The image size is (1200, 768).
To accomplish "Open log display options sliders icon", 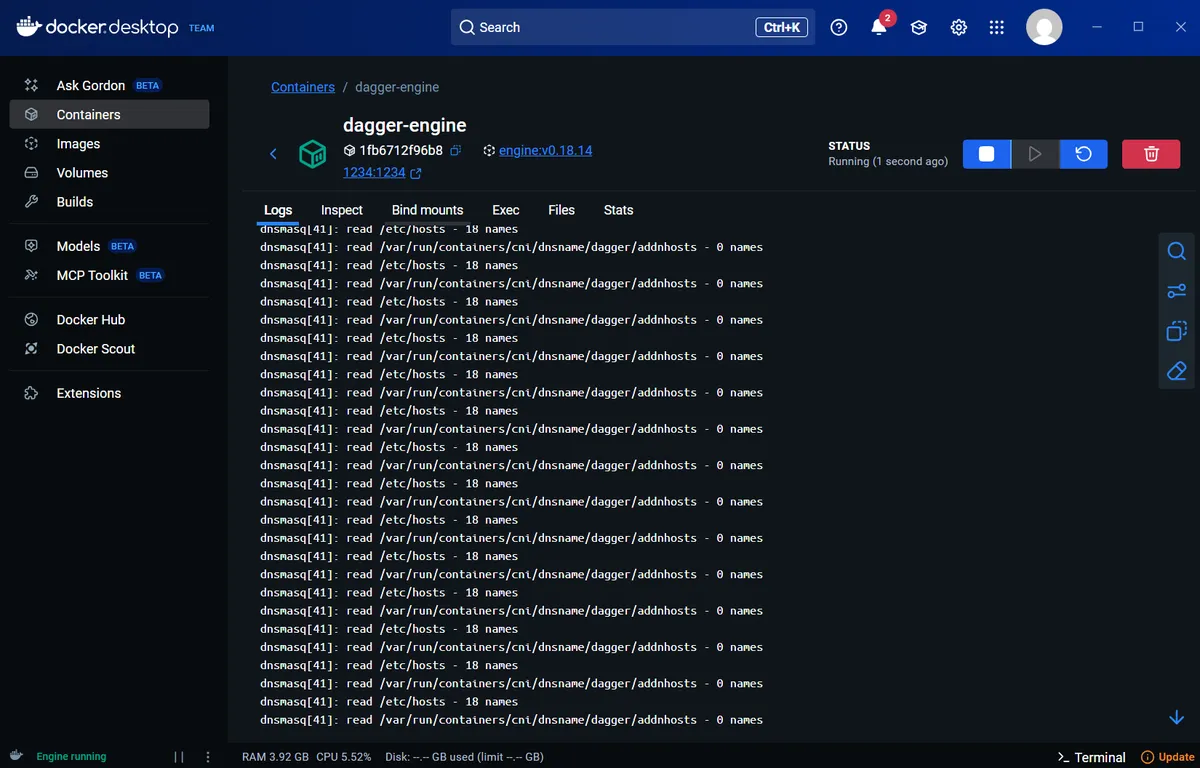I will tap(1177, 291).
